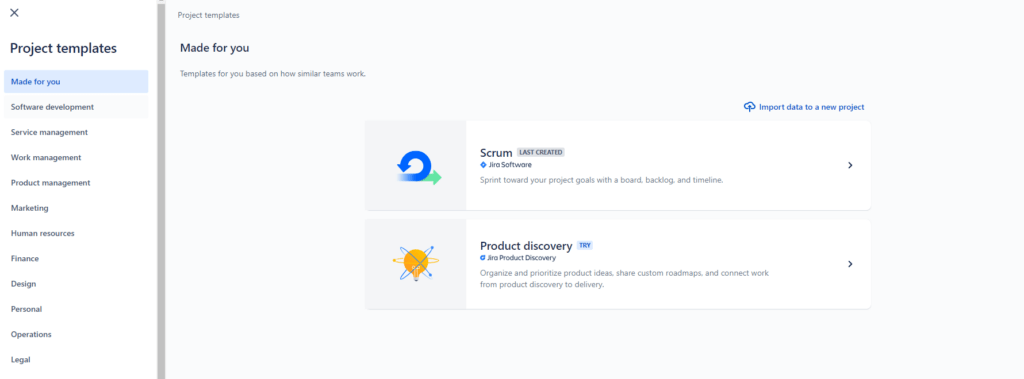Open Marketing templates category
The width and height of the screenshot is (1024, 379).
coord(76,208)
